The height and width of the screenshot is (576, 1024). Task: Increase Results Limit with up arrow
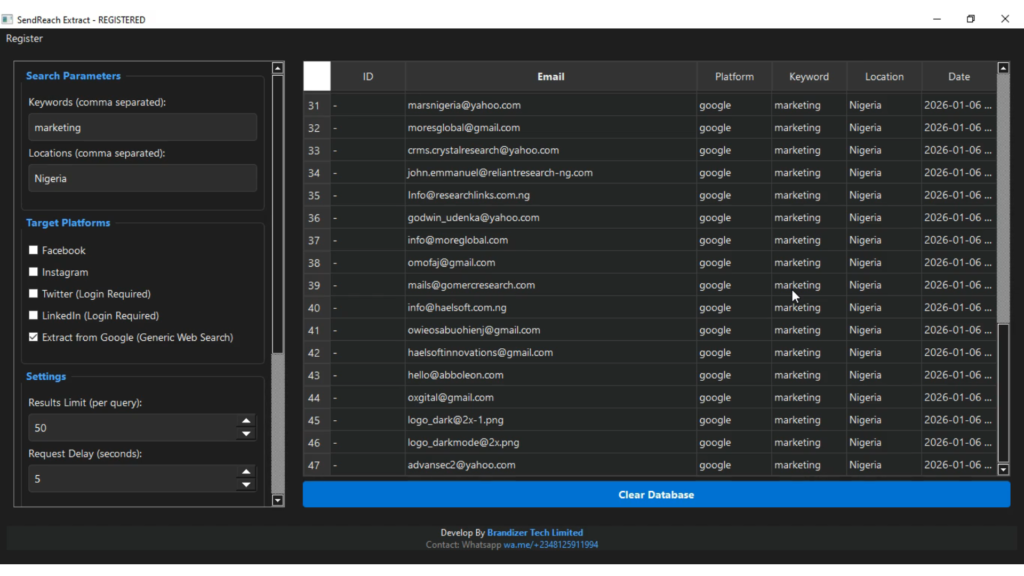(x=246, y=421)
